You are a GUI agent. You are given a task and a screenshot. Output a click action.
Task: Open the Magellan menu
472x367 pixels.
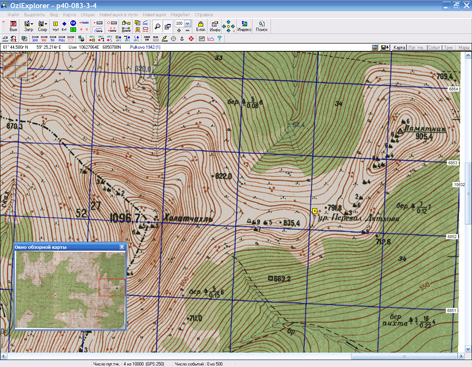pyautogui.click(x=180, y=15)
